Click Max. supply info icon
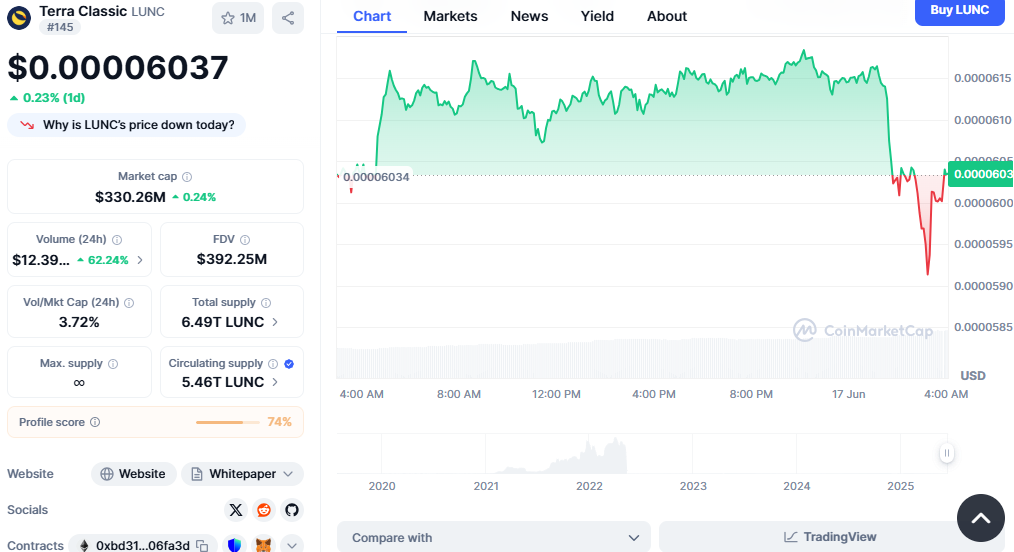The image size is (1014, 552). 113,364
